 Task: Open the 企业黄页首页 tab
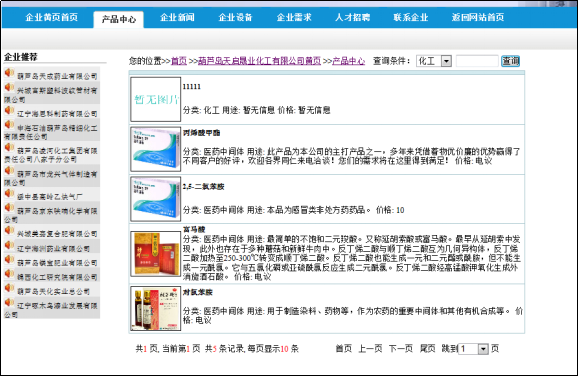pyautogui.click(x=52, y=17)
